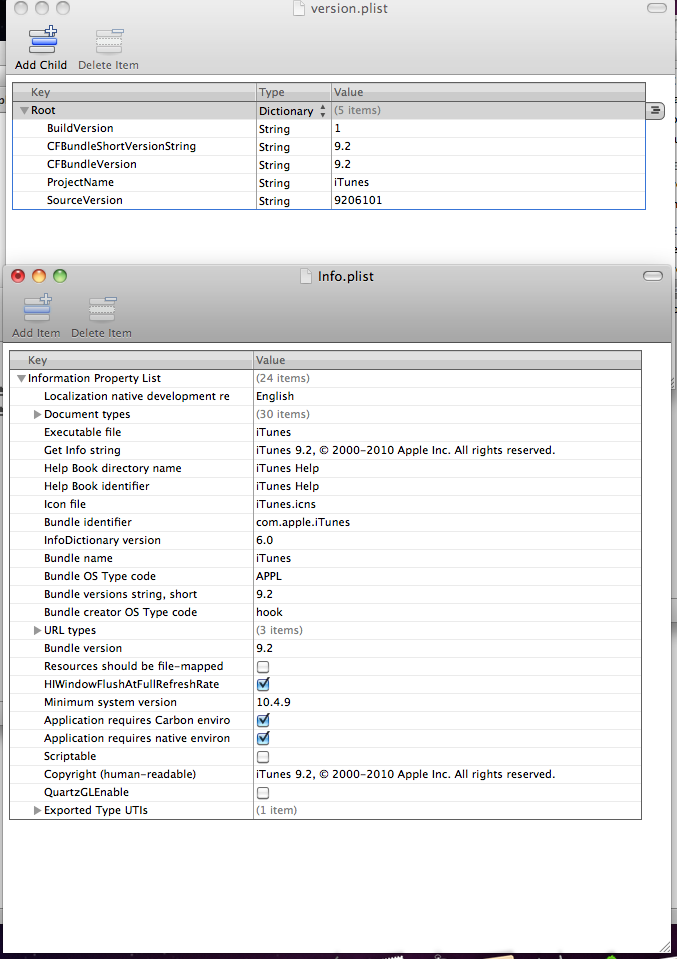Enable the QuartzGLEnable checkbox
Screen dimensions: 677x959
click(263, 793)
